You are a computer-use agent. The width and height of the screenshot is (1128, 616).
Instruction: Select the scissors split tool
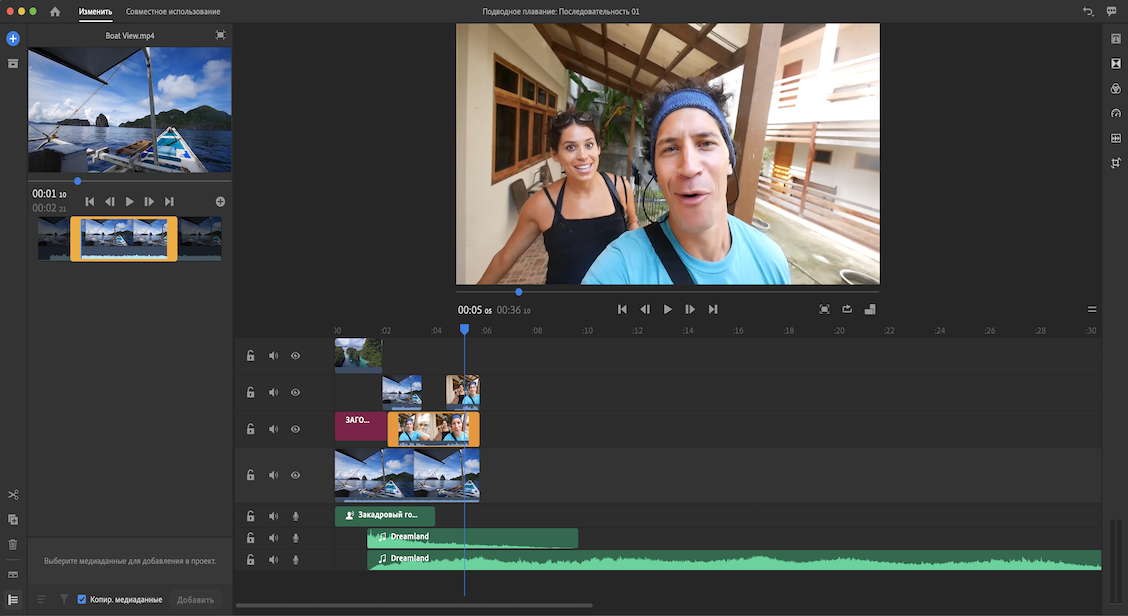point(13,495)
